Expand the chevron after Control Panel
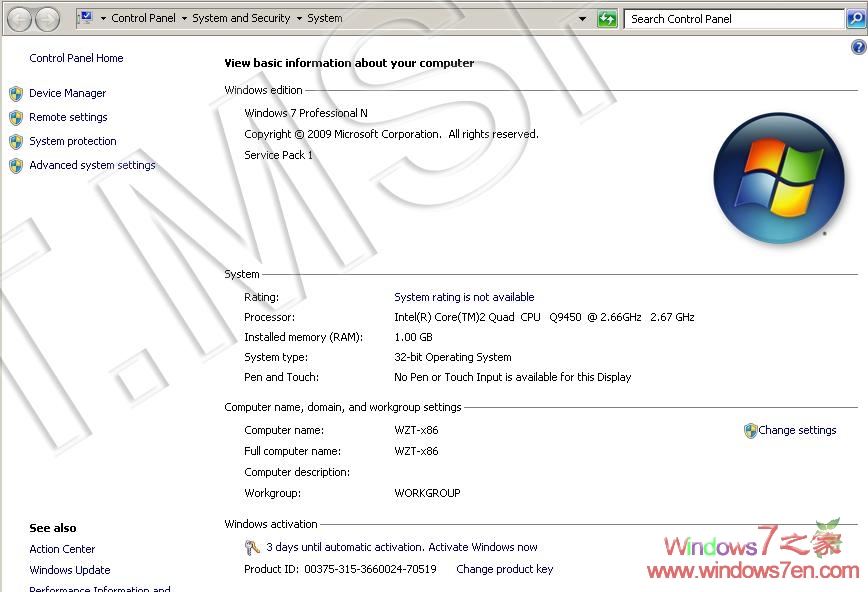Screen dimensions: 868x592 tap(184, 18)
